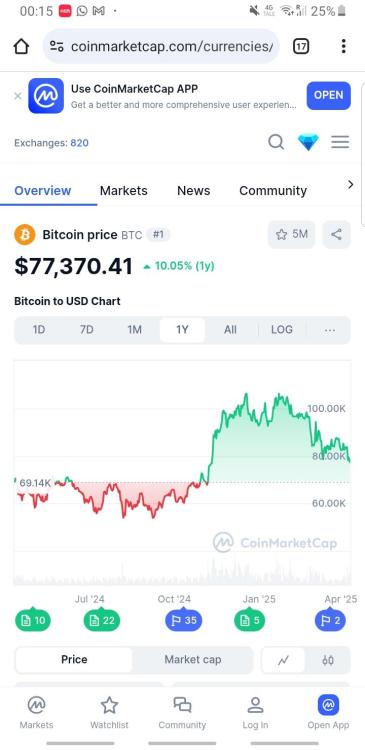Expand more tabs with the right chevron
Screen dimensions: 365x750
coord(351,185)
